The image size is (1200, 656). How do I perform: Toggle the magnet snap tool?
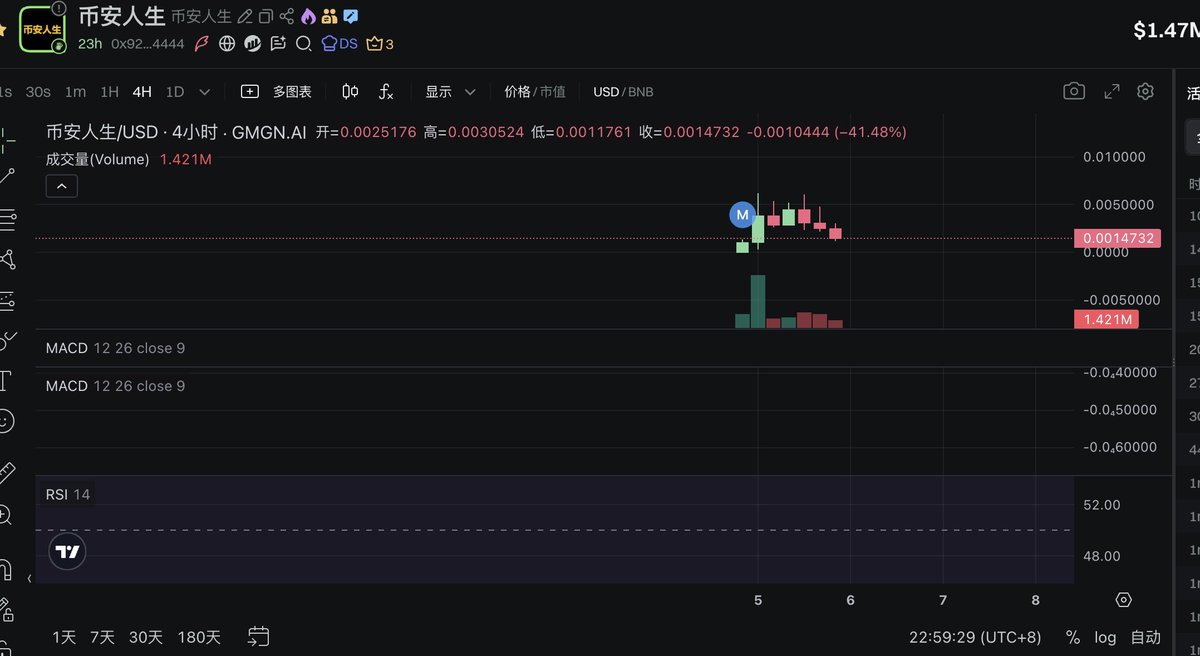tap(5, 570)
